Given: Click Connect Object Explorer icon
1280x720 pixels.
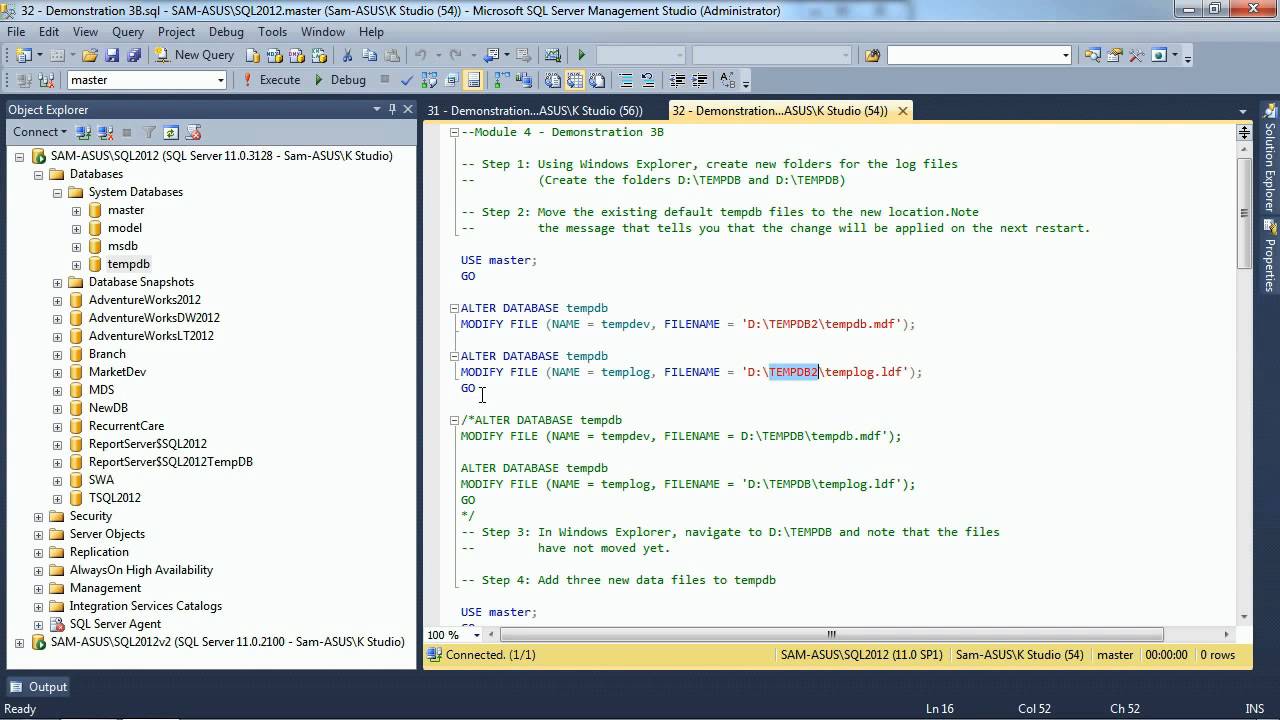Looking at the screenshot, I should [x=84, y=132].
